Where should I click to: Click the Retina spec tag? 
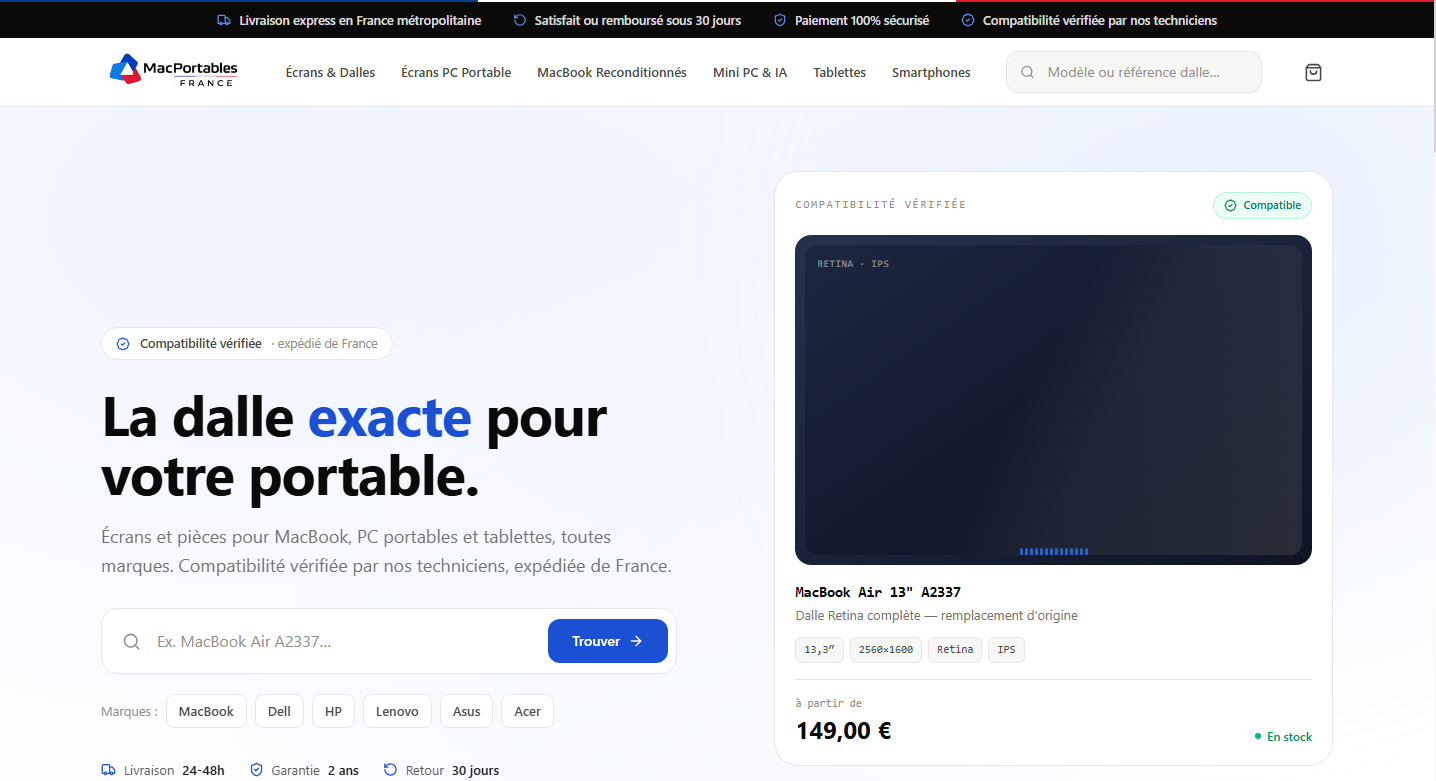[x=955, y=649]
